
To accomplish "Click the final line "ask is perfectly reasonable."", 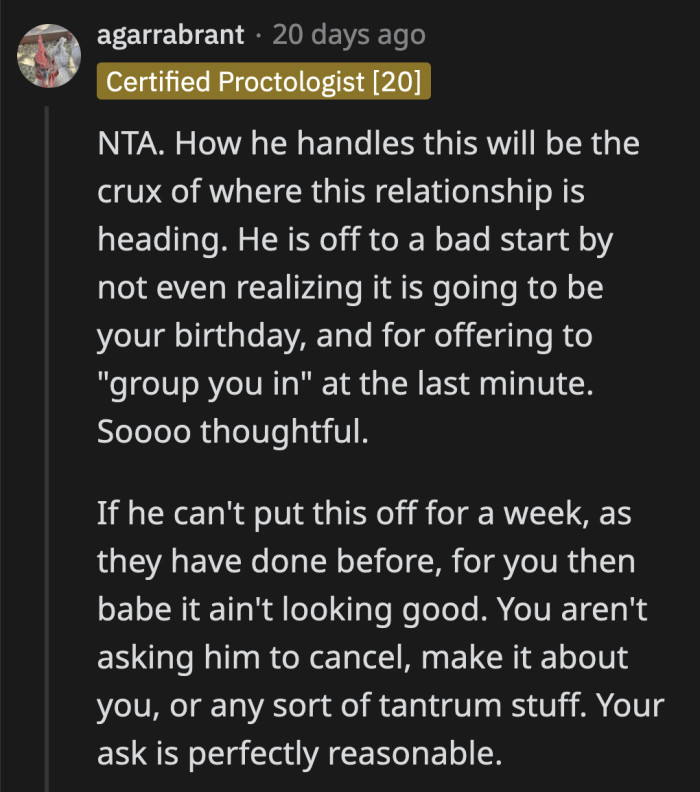I will (x=299, y=753).
